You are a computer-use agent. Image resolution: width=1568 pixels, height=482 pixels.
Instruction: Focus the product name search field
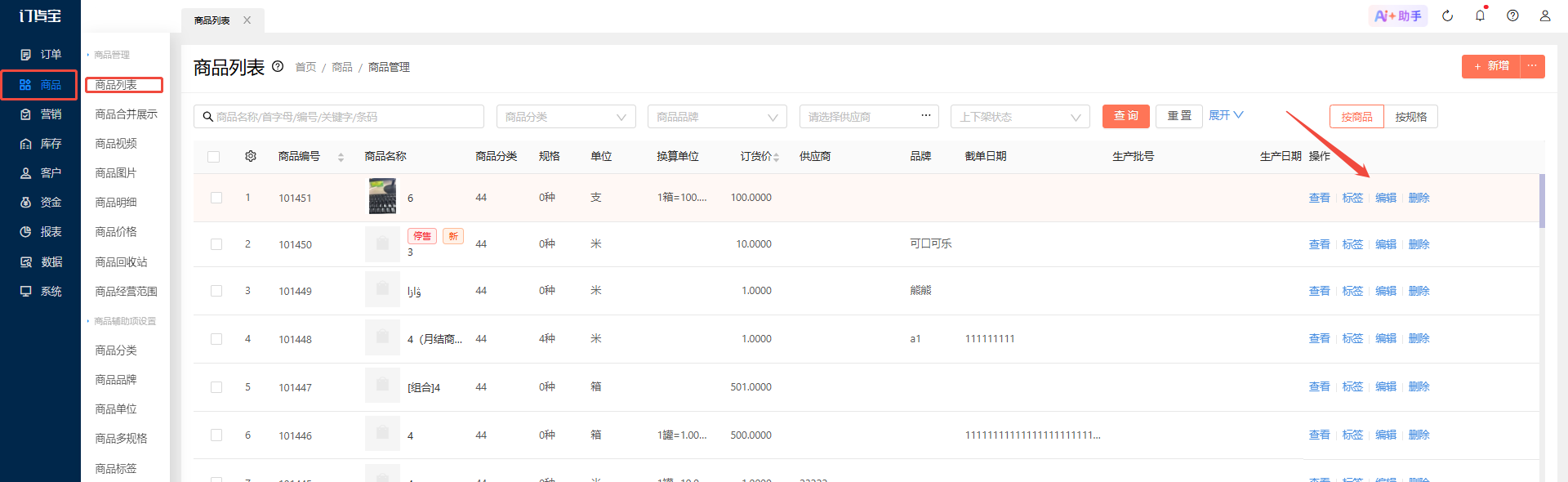[339, 117]
